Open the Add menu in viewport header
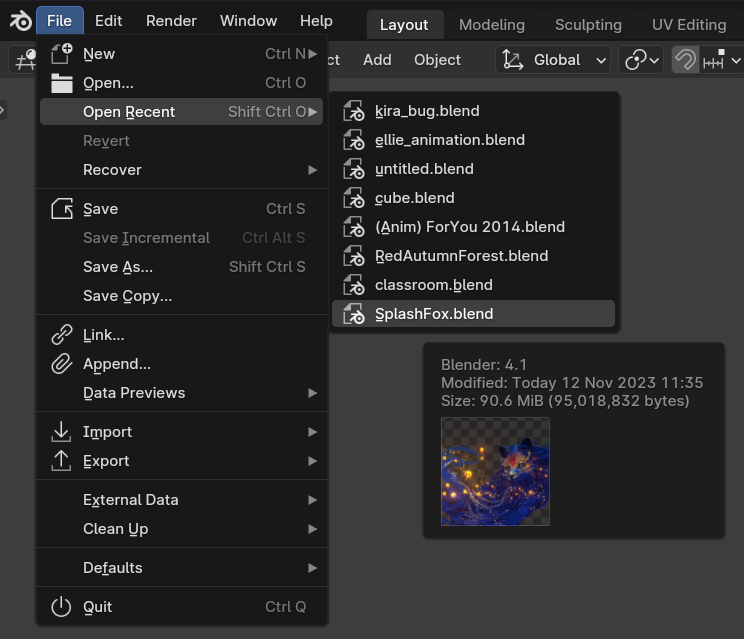This screenshot has height=639, width=744. click(377, 60)
